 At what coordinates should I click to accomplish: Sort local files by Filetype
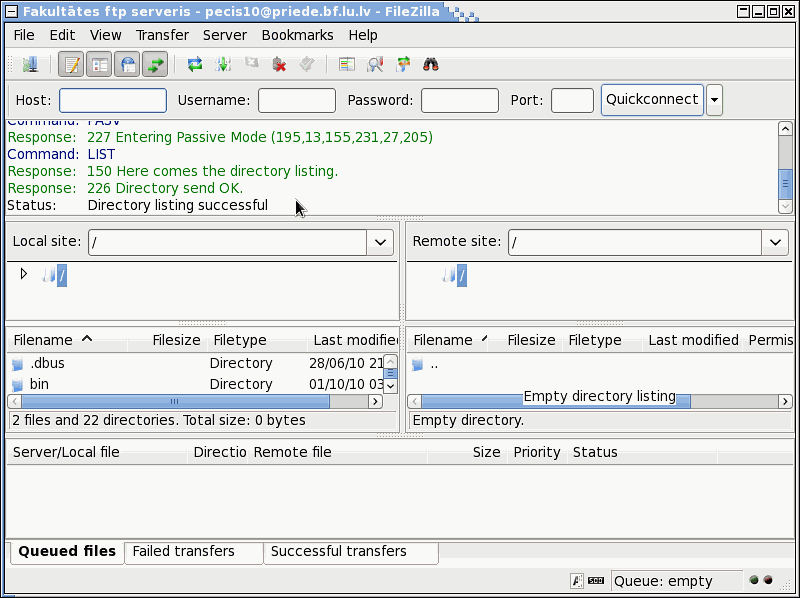tap(258, 340)
